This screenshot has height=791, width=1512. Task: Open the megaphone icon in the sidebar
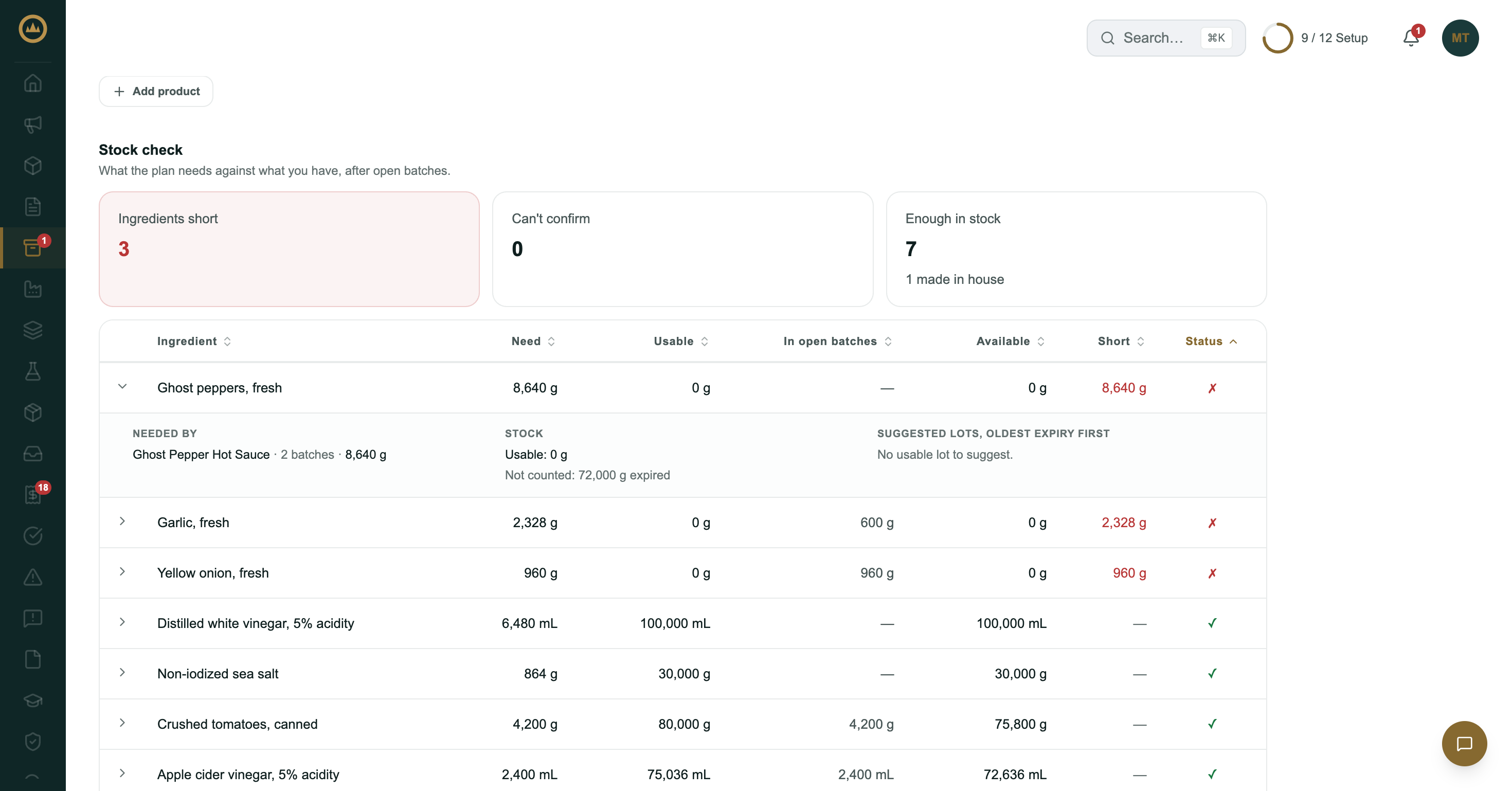[33, 124]
